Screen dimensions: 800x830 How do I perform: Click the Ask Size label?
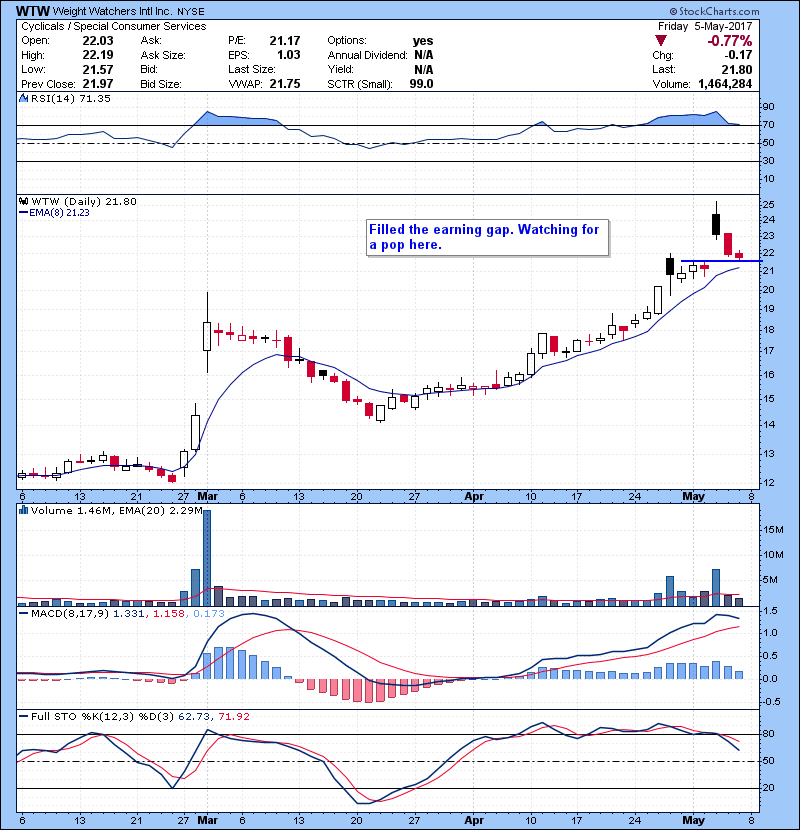click(x=163, y=55)
